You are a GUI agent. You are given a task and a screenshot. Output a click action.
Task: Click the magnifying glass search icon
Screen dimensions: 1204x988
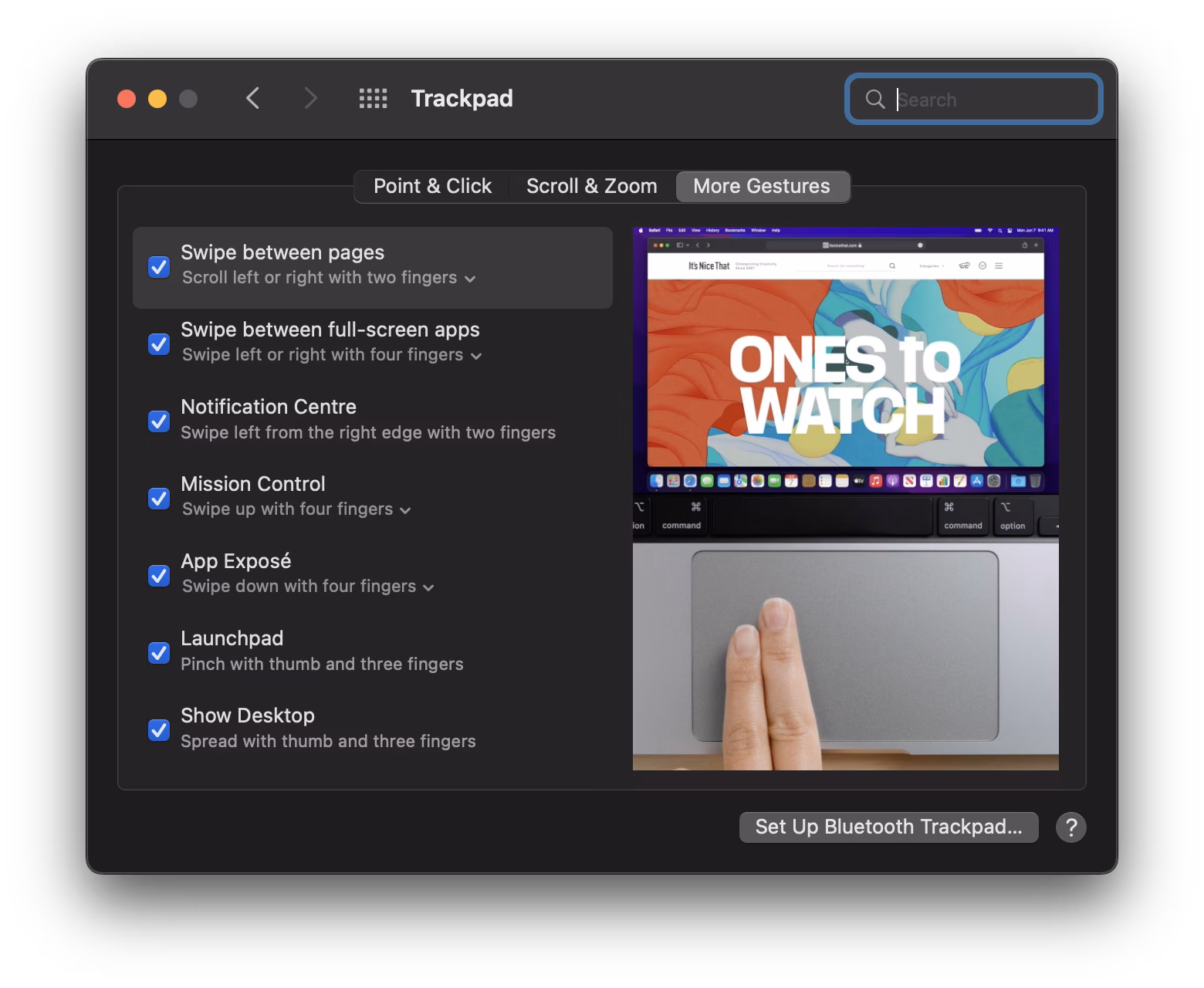[874, 100]
